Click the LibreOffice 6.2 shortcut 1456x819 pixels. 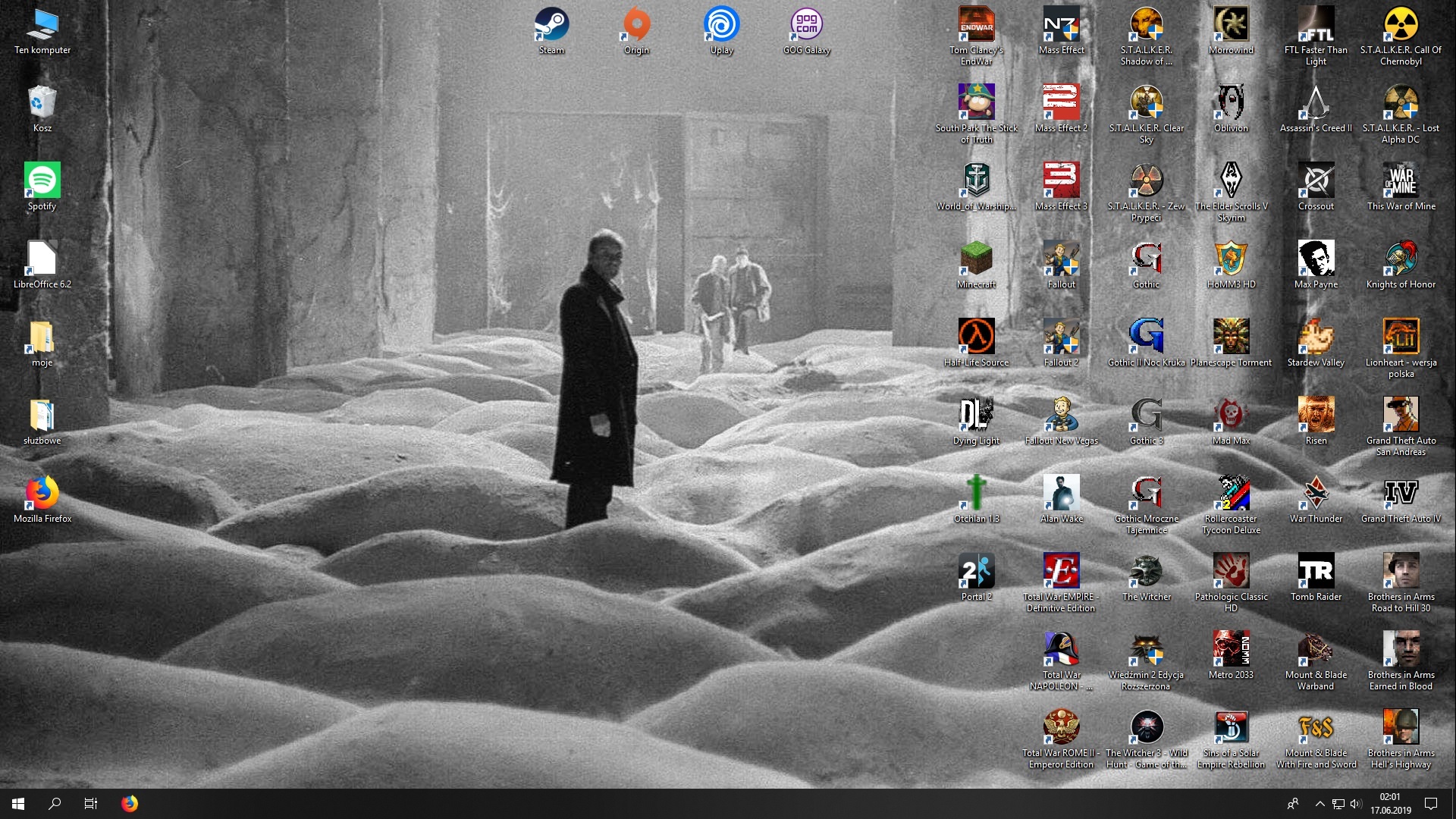point(42,259)
